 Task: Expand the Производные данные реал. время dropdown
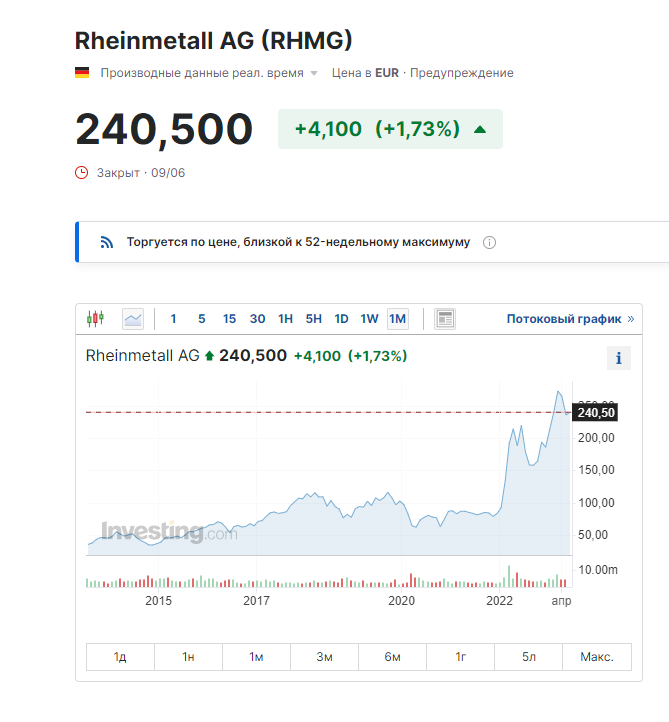[314, 73]
